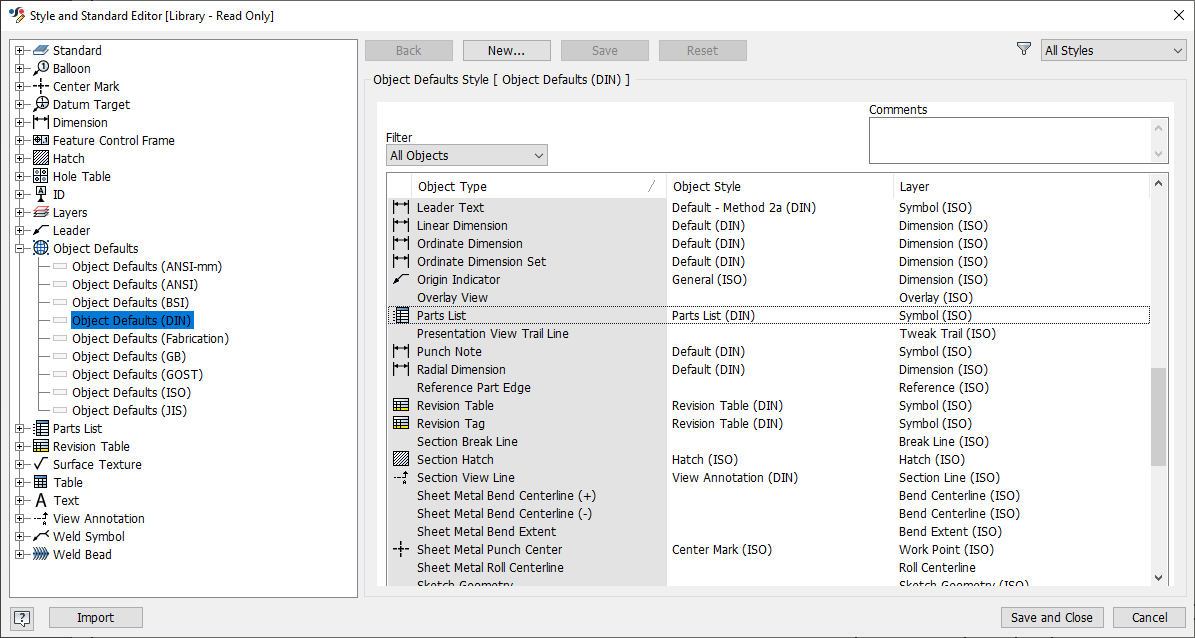Click the Balloon style icon in tree

tap(41, 69)
